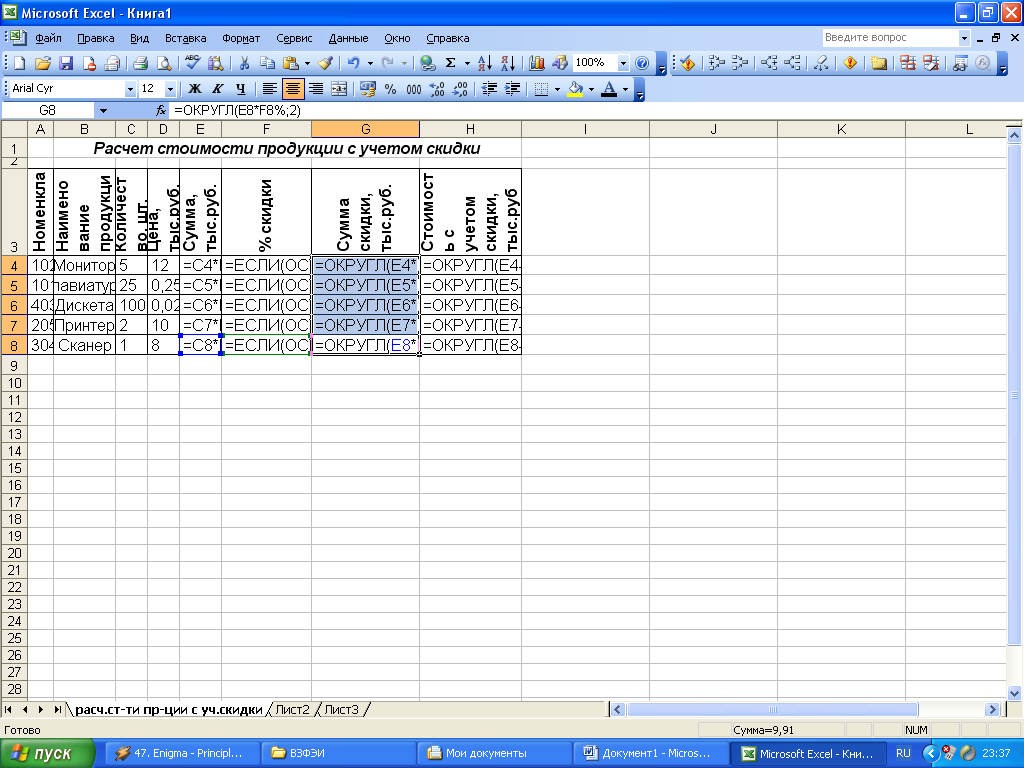Increase decimal places icon
Screen dimensions: 1024x768
[x=437, y=89]
